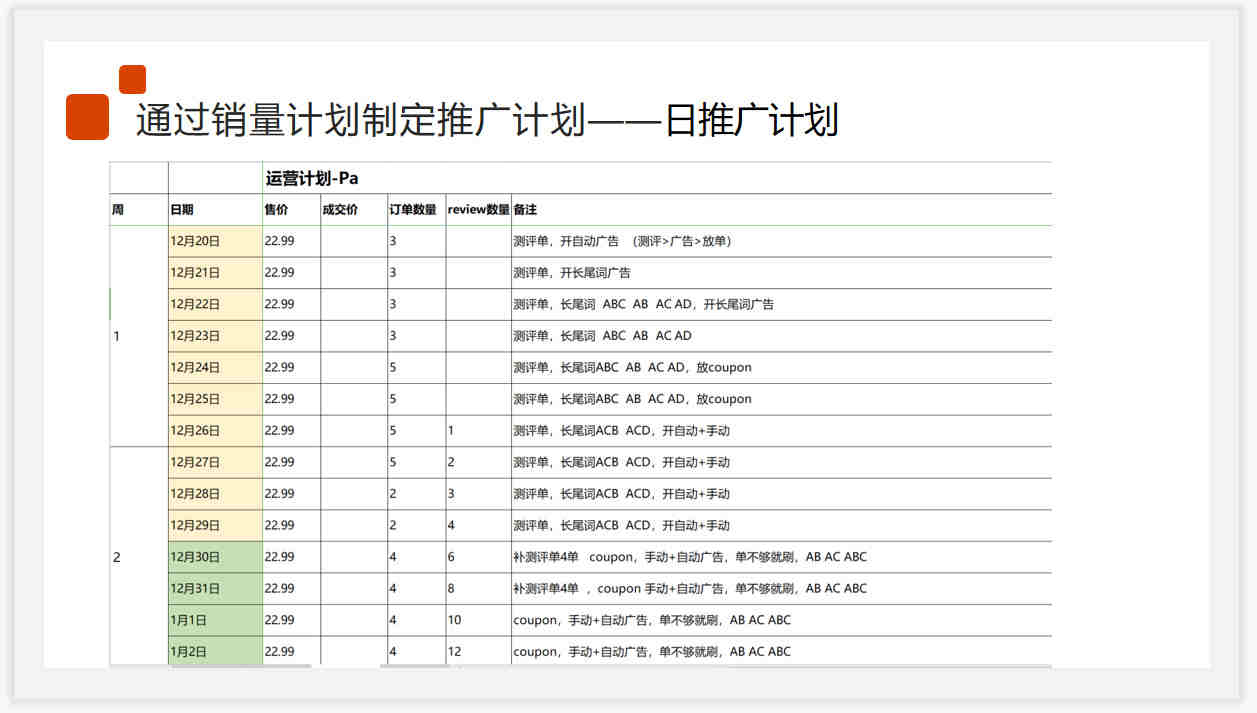Screen dimensions: 1257x713
Task: Click the 22.99 price in the 12月20日 row
Action: [x=279, y=241]
